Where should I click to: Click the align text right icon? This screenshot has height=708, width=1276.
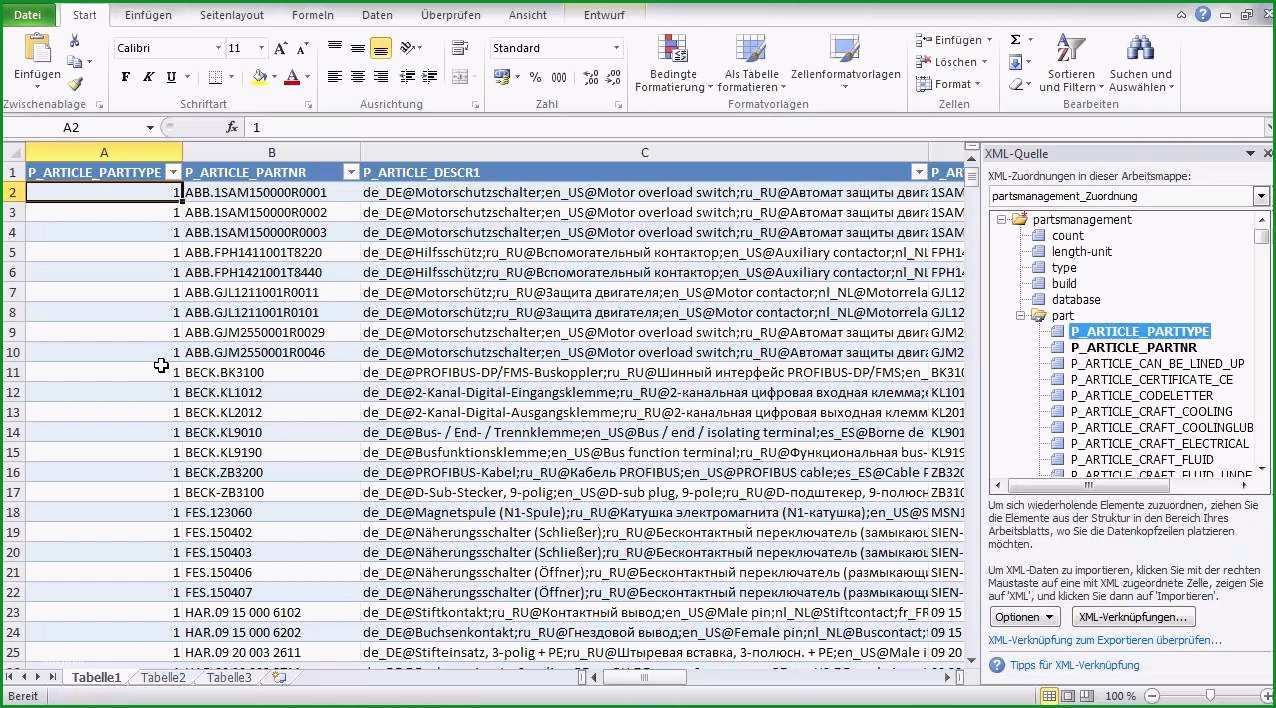pyautogui.click(x=381, y=77)
